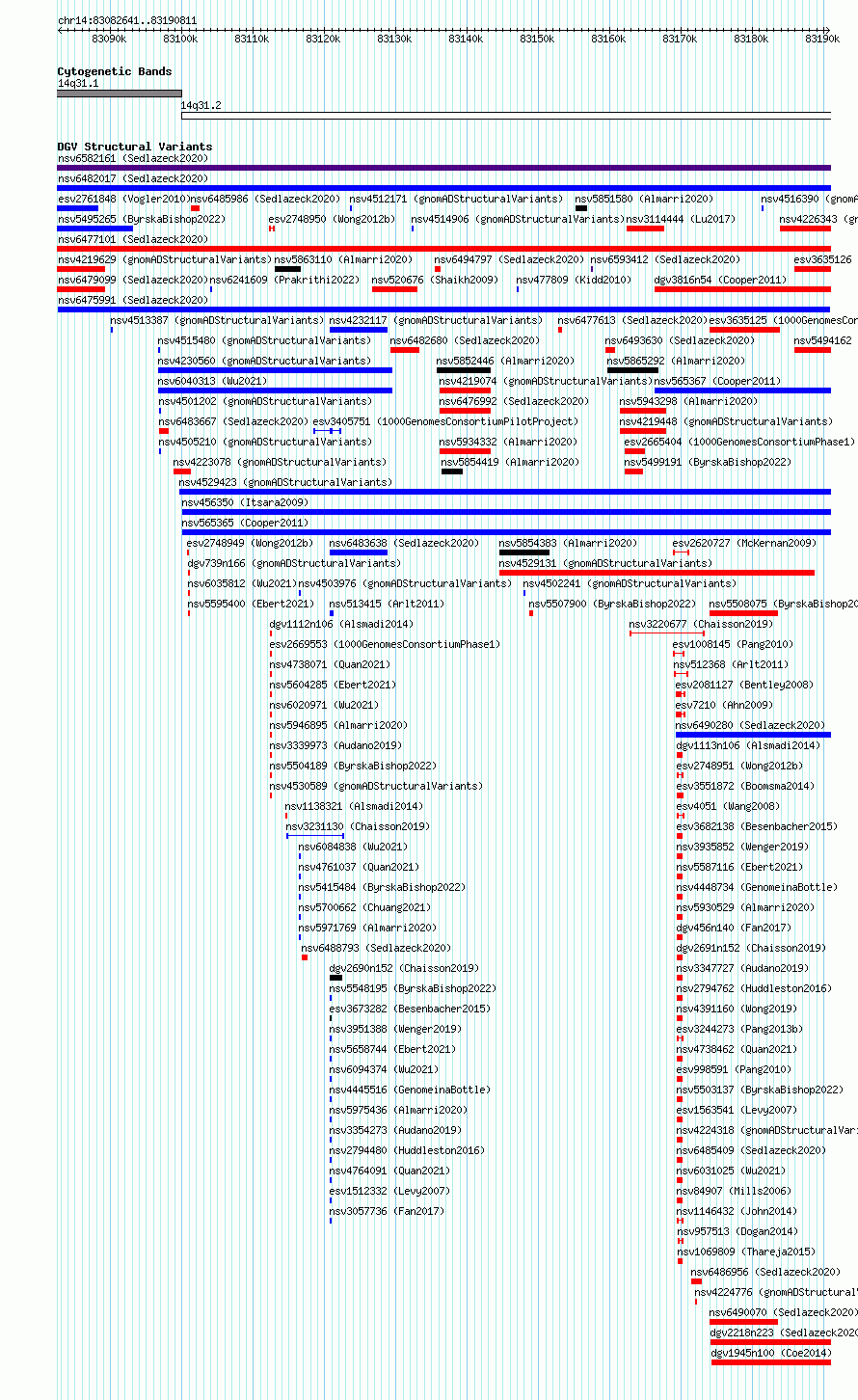The height and width of the screenshot is (1400, 858).
Task: Select nsv6477101 (Sedlazeck2020) label
Action: [x=133, y=239]
